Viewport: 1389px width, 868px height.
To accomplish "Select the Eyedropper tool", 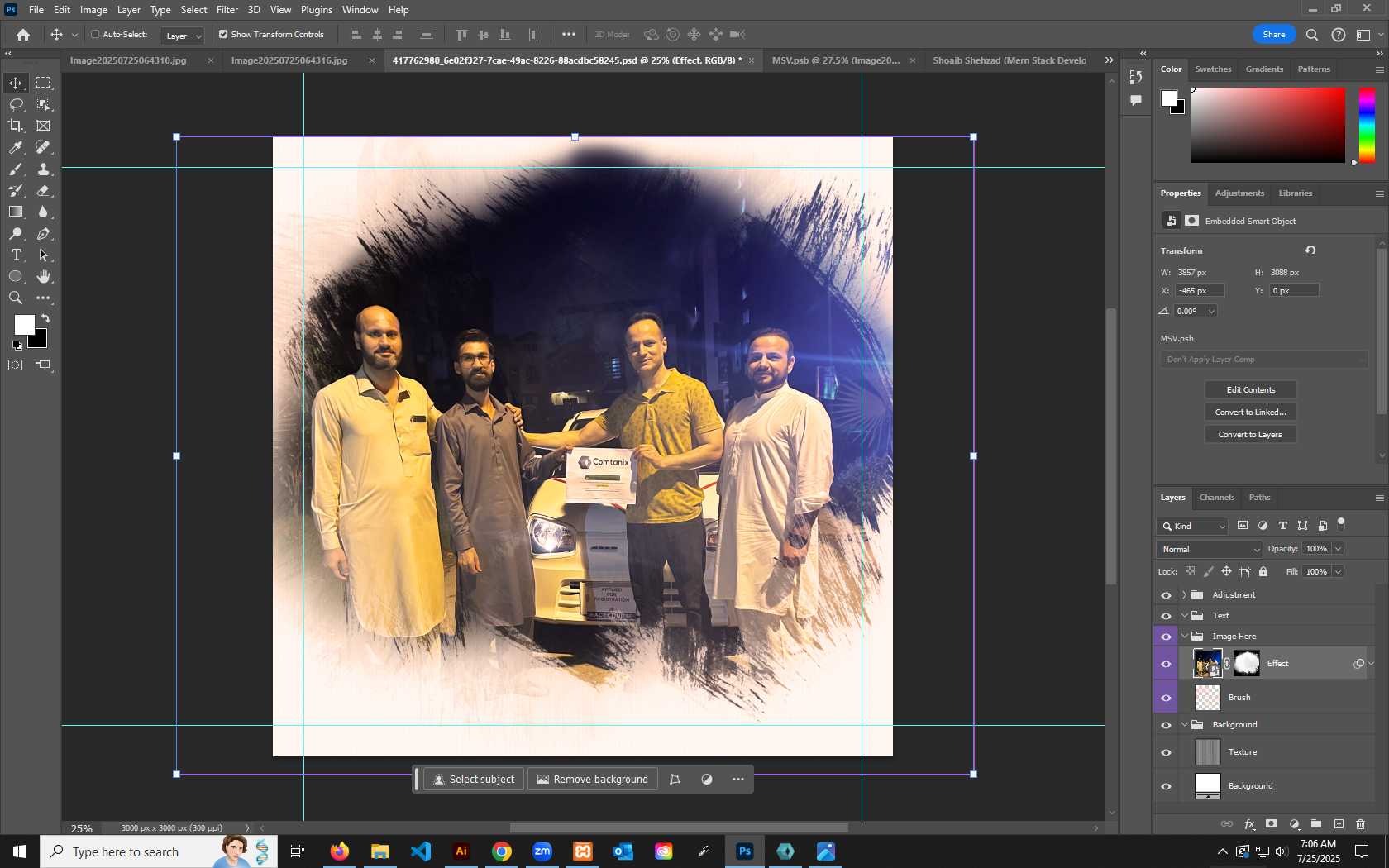I will [x=16, y=147].
